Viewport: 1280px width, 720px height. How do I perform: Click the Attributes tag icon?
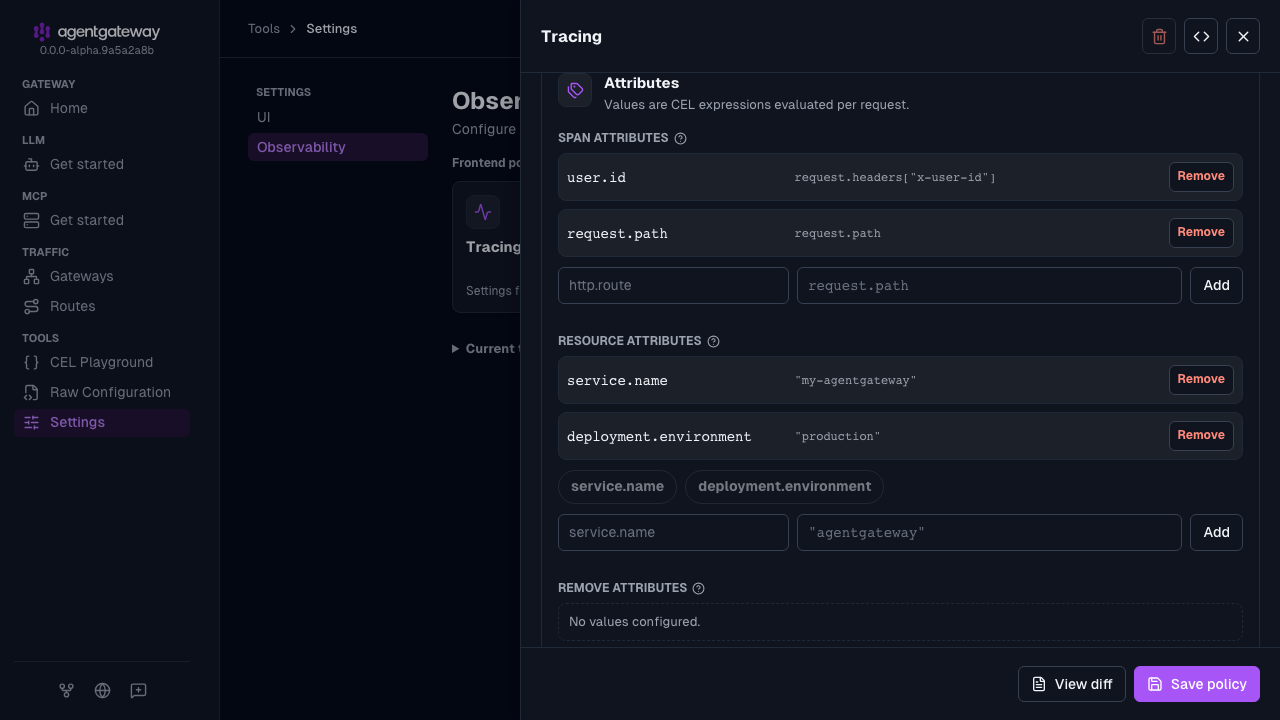coord(575,90)
